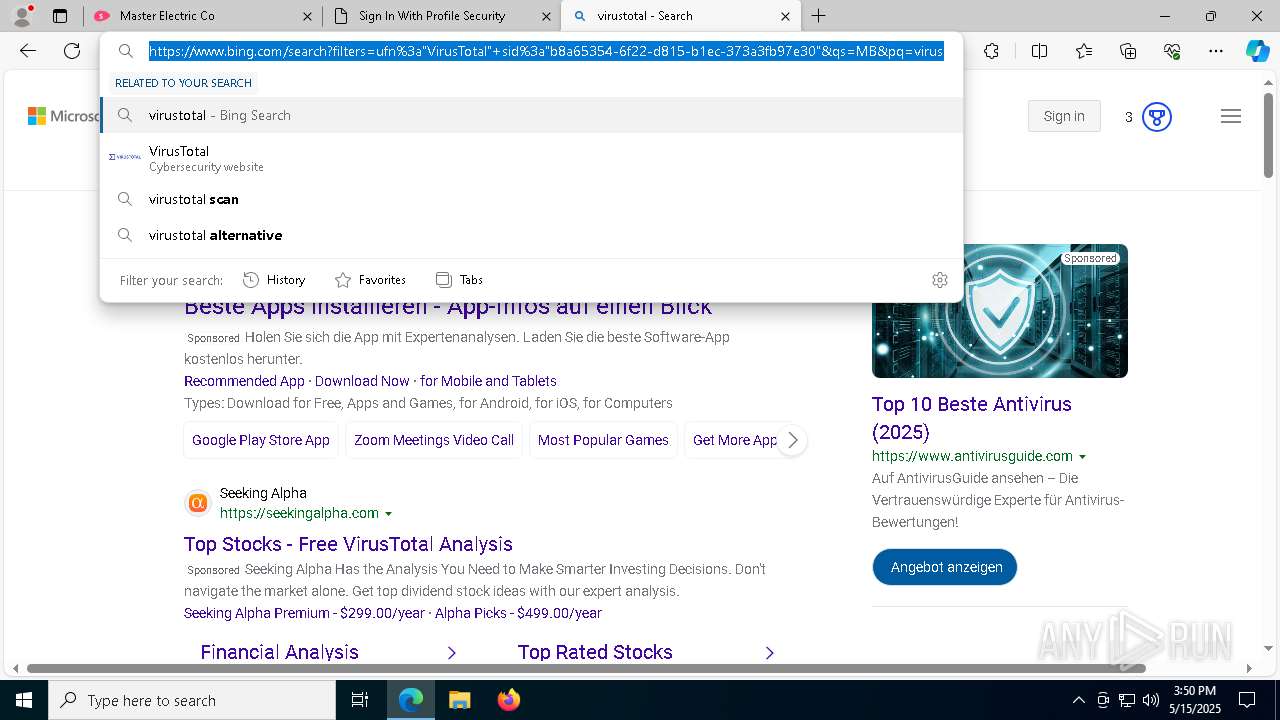The image size is (1280, 720).
Task: Filter search by History
Action: pyautogui.click(x=274, y=280)
